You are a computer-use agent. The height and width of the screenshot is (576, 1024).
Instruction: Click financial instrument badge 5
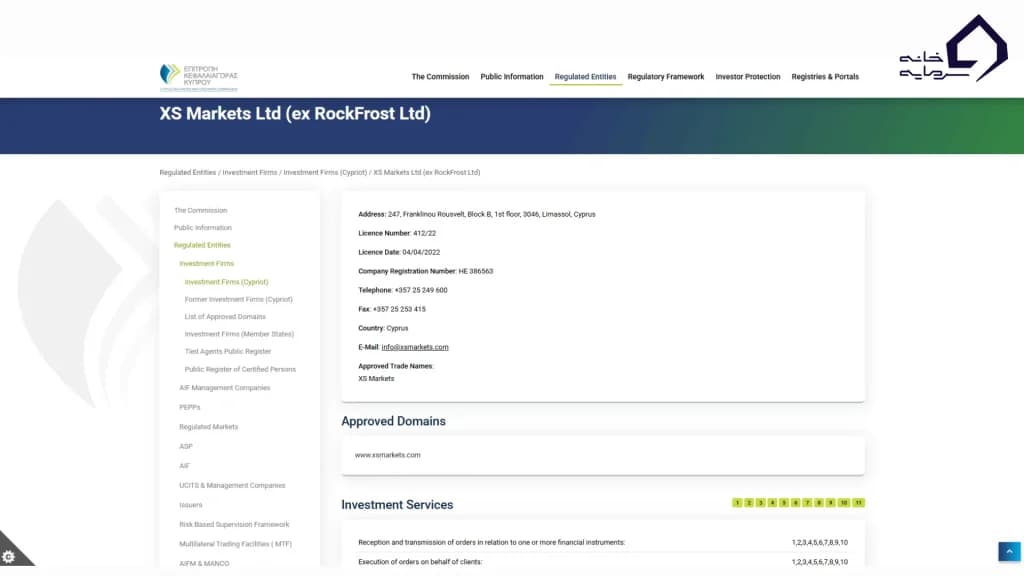point(784,503)
